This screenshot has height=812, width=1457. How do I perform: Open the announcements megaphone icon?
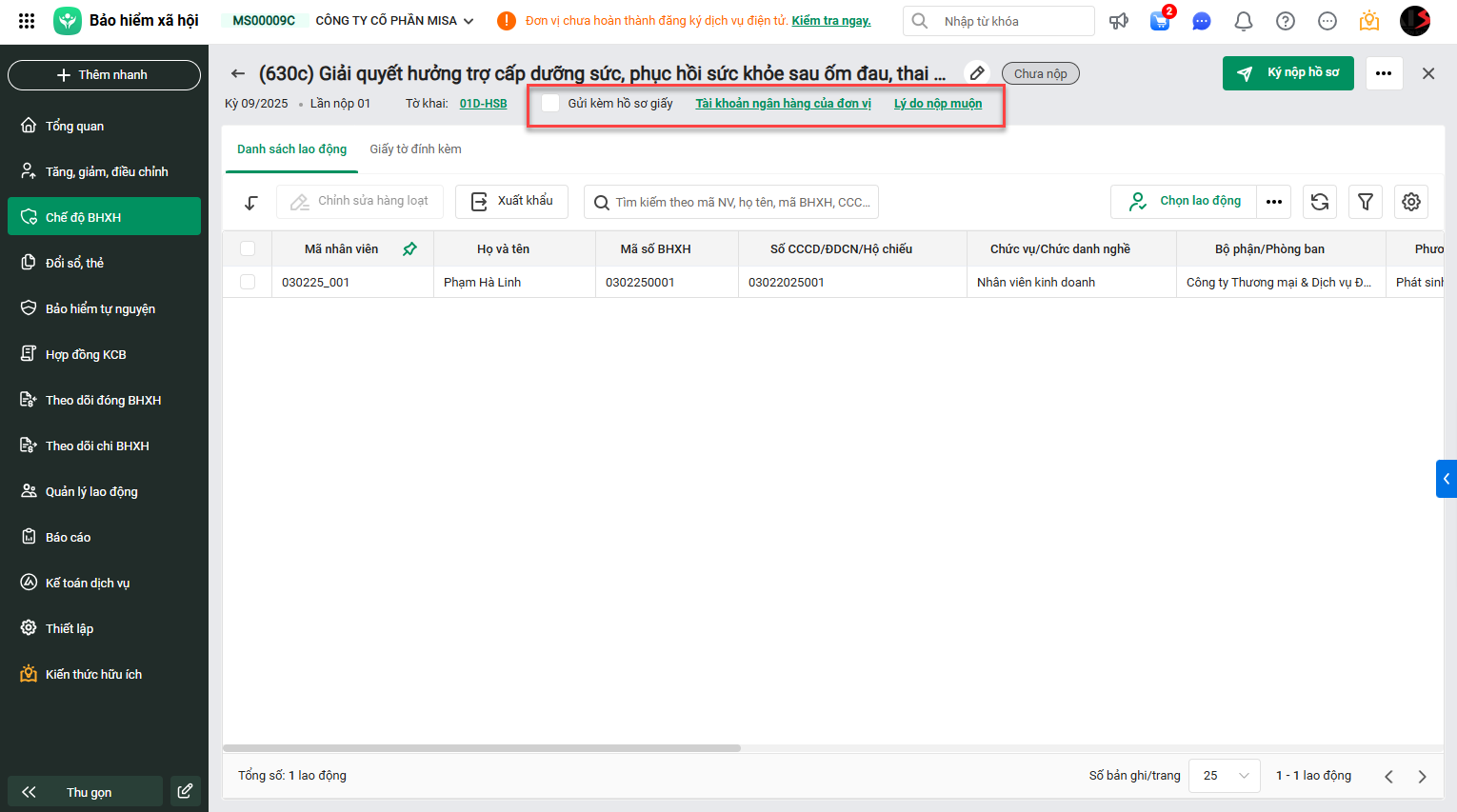(1119, 21)
